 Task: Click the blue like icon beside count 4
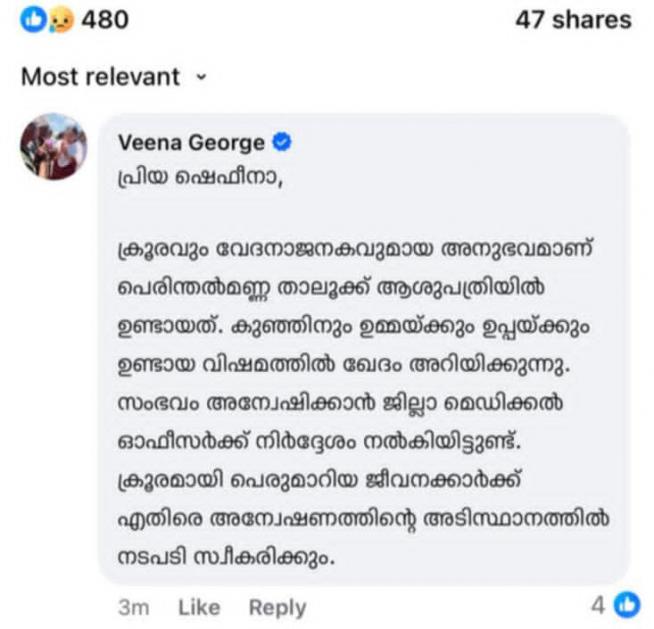(628, 604)
